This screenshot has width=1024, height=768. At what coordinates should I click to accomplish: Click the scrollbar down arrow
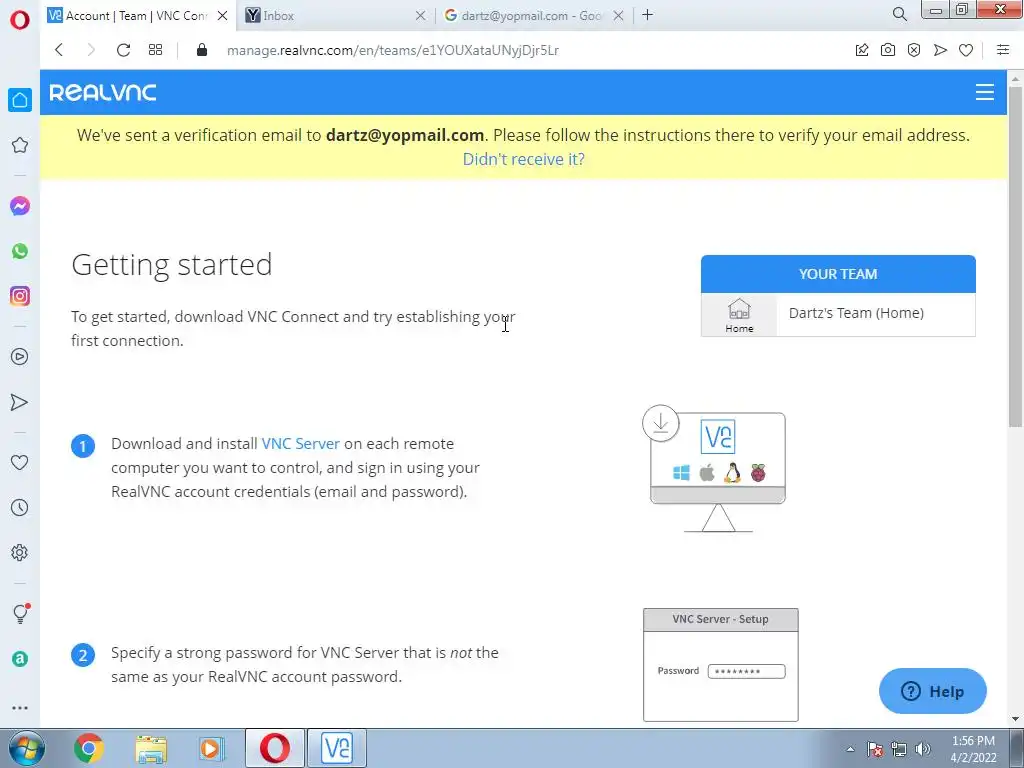[x=1015, y=719]
